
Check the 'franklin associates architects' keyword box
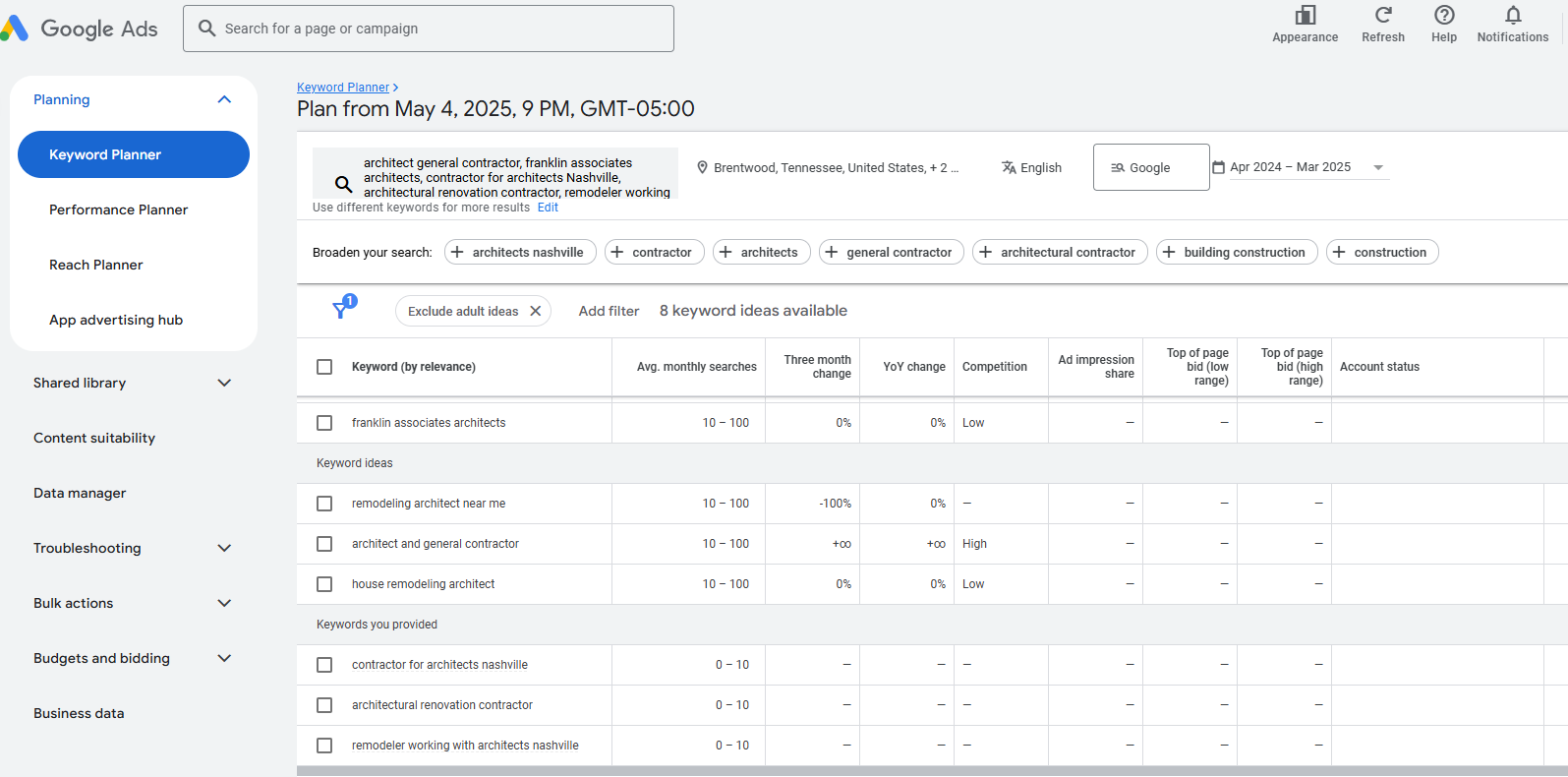[x=324, y=423]
